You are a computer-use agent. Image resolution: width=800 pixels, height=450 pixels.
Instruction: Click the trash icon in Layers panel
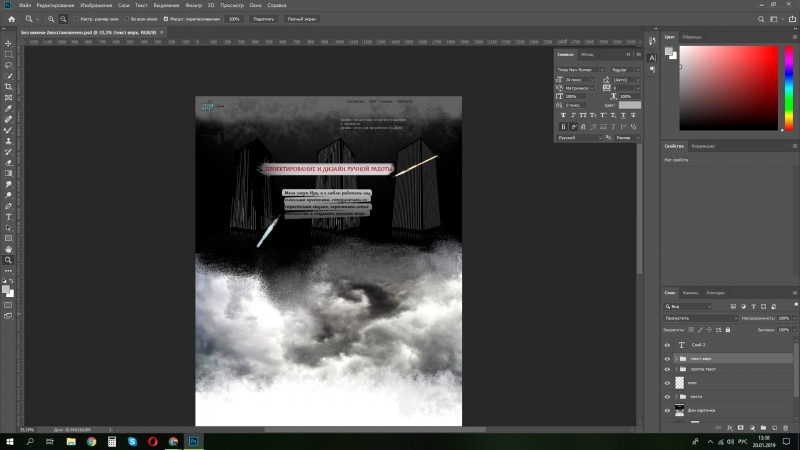[786, 428]
